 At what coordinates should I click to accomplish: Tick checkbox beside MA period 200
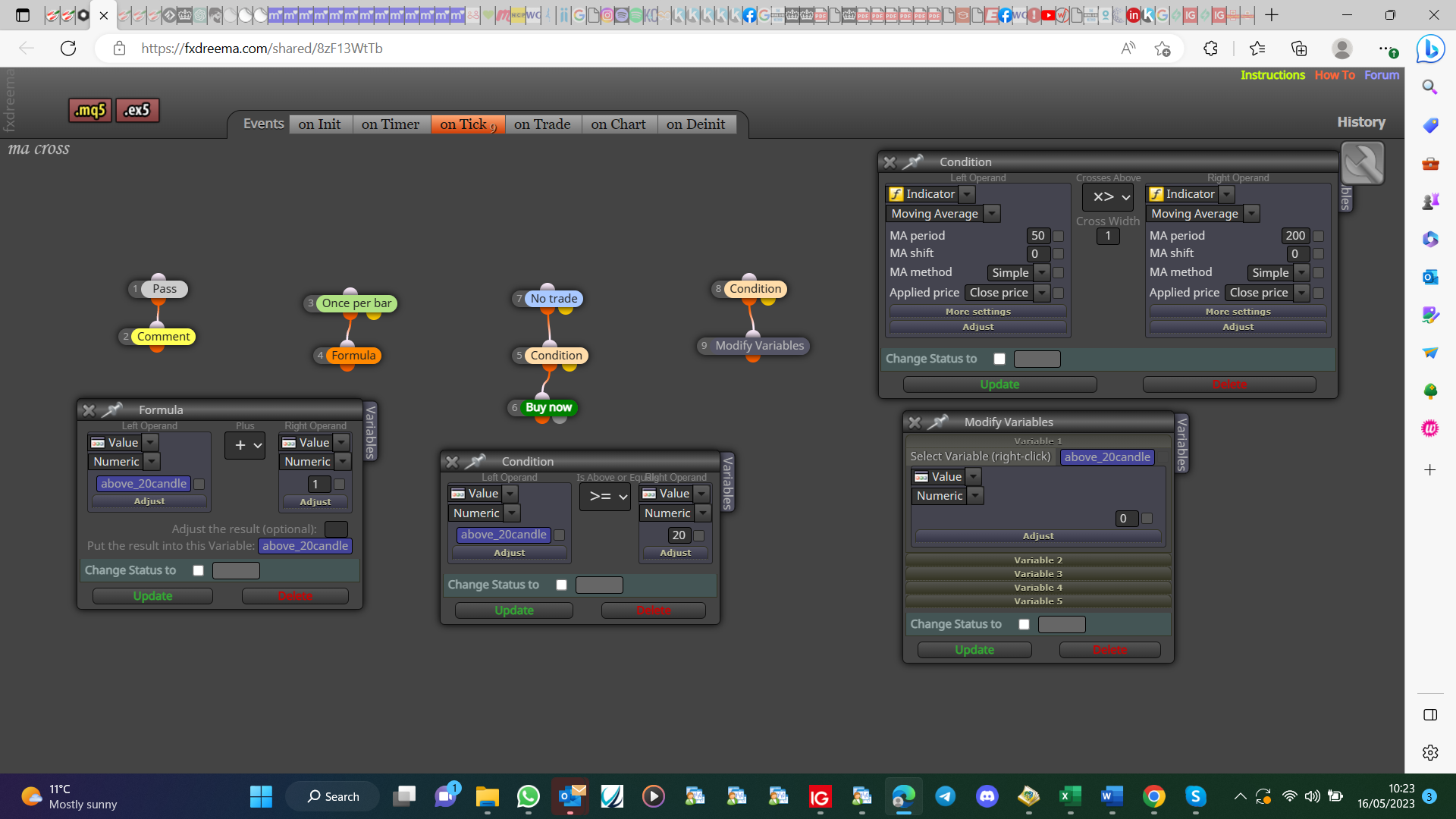tap(1319, 237)
